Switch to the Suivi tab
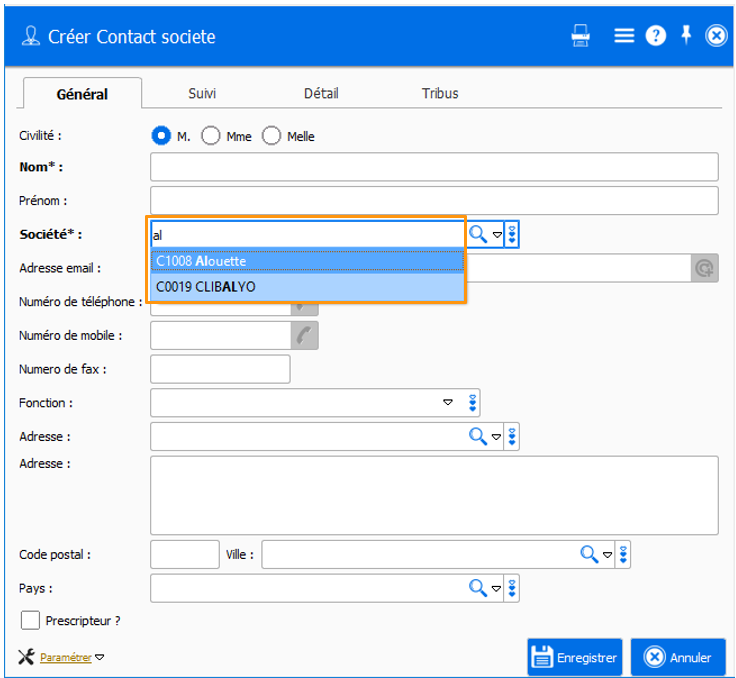Image resolution: width=736 pixels, height=678 pixels. [x=202, y=93]
